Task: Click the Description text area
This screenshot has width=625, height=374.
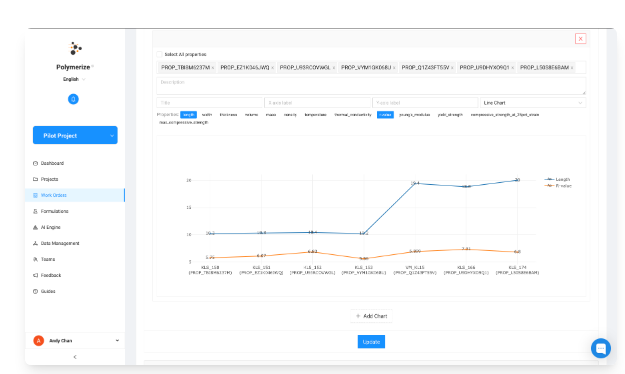Action: click(371, 86)
